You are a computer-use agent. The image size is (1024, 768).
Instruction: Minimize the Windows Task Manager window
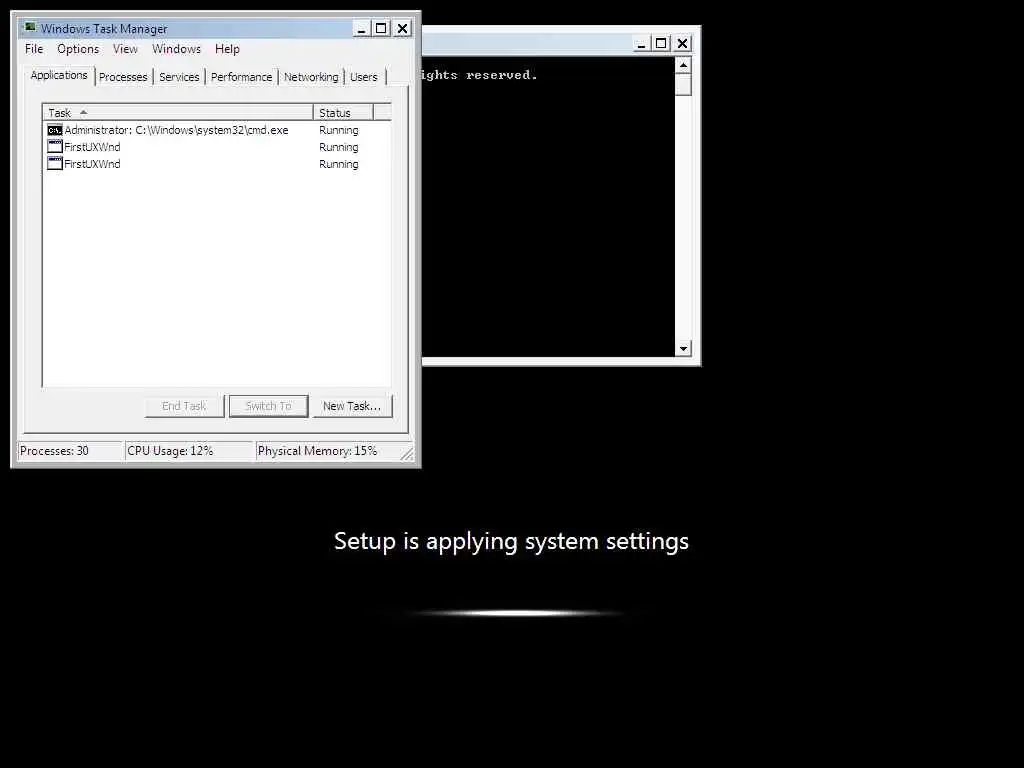click(x=361, y=28)
